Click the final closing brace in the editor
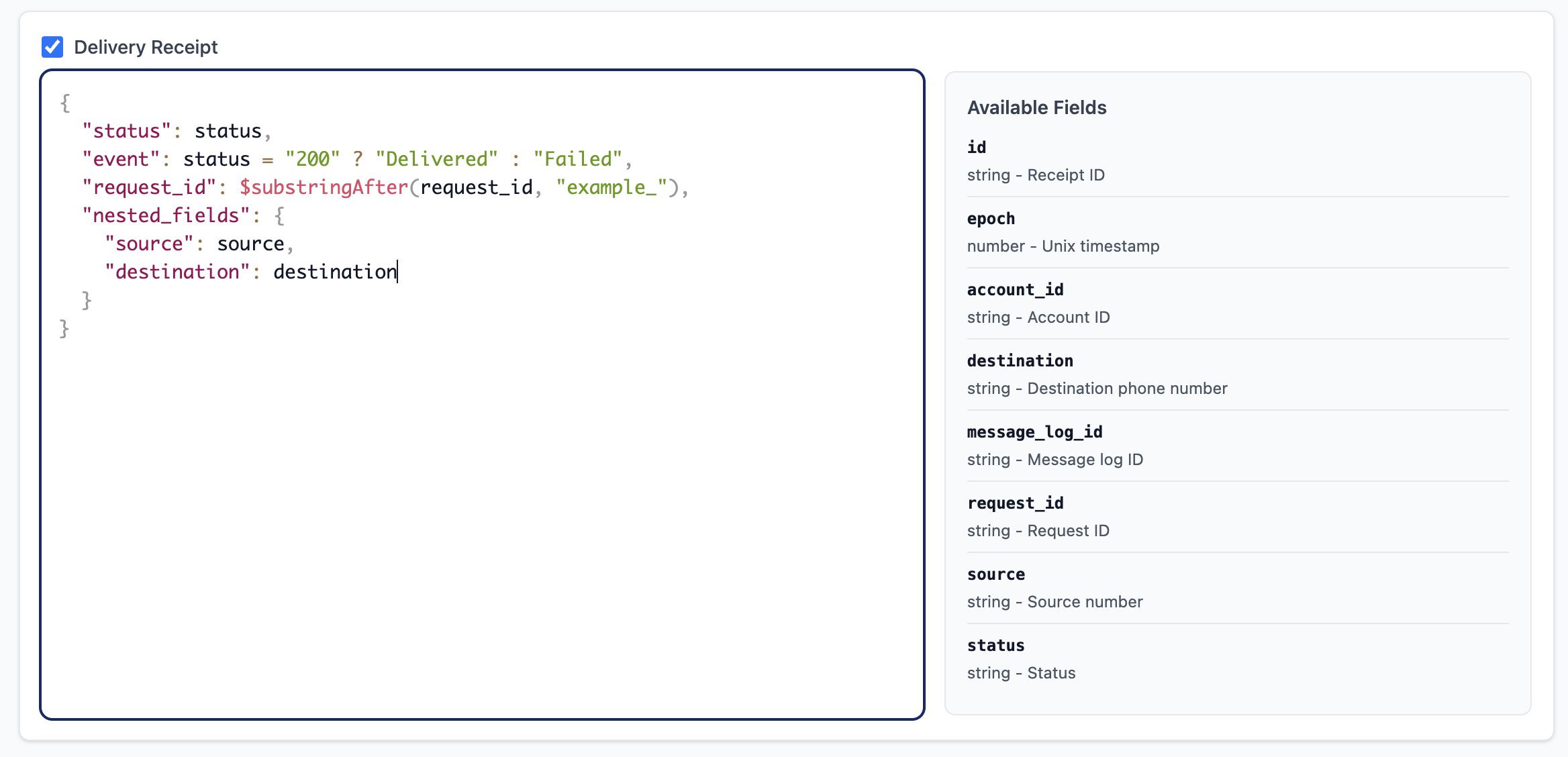Screen dimensions: 1568x757 (x=64, y=328)
